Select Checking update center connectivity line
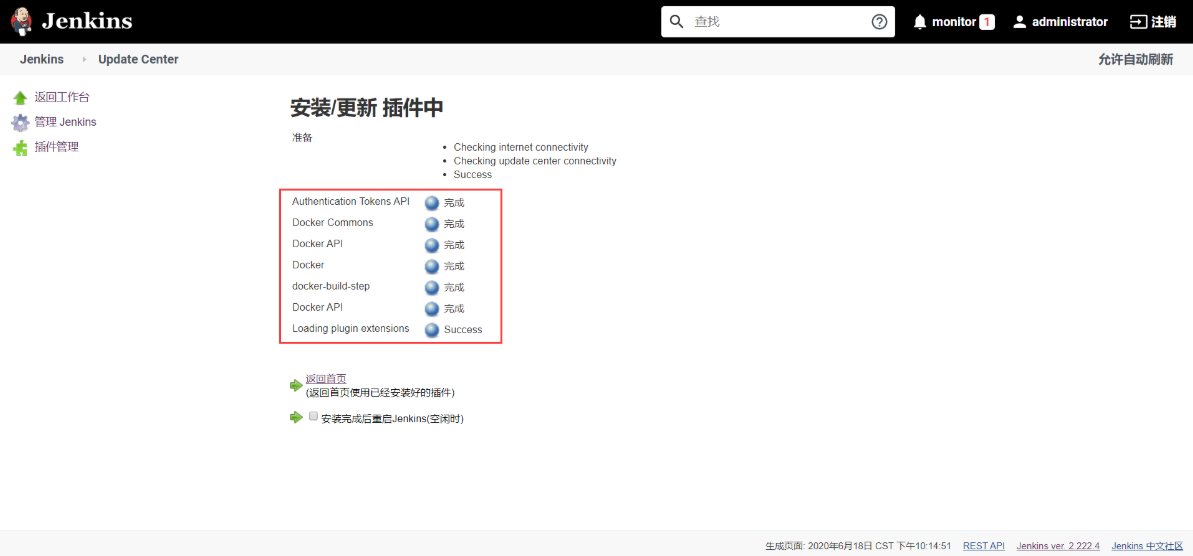The height and width of the screenshot is (556, 1193). coord(535,161)
